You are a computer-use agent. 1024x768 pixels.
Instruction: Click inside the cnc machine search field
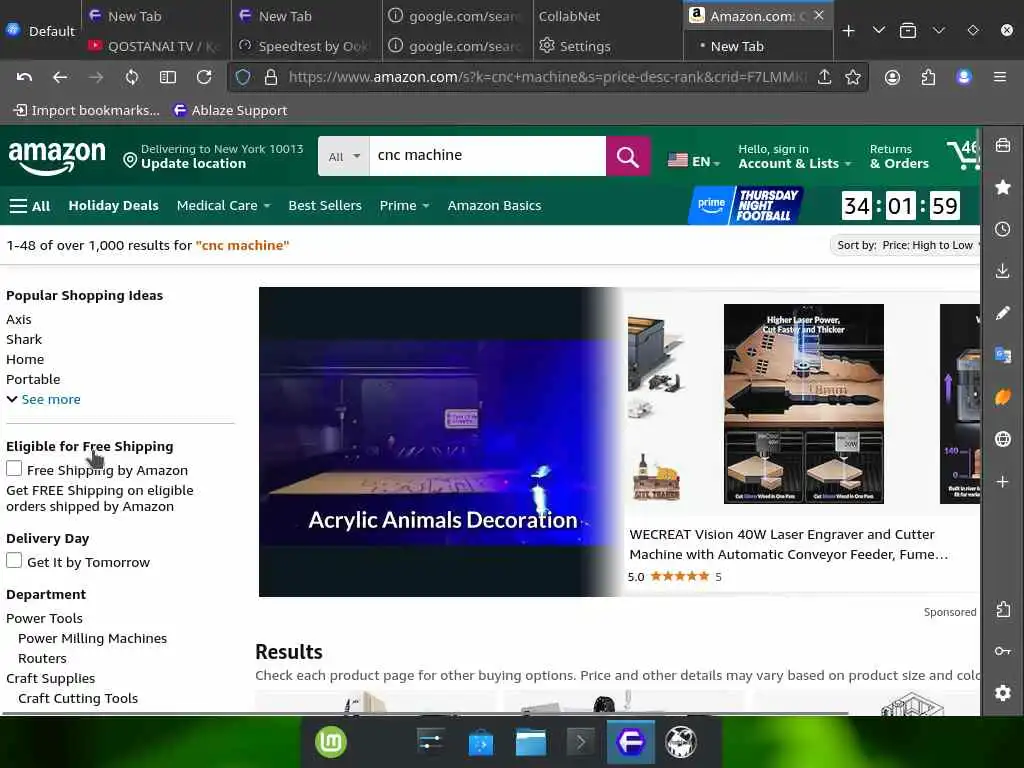click(487, 156)
